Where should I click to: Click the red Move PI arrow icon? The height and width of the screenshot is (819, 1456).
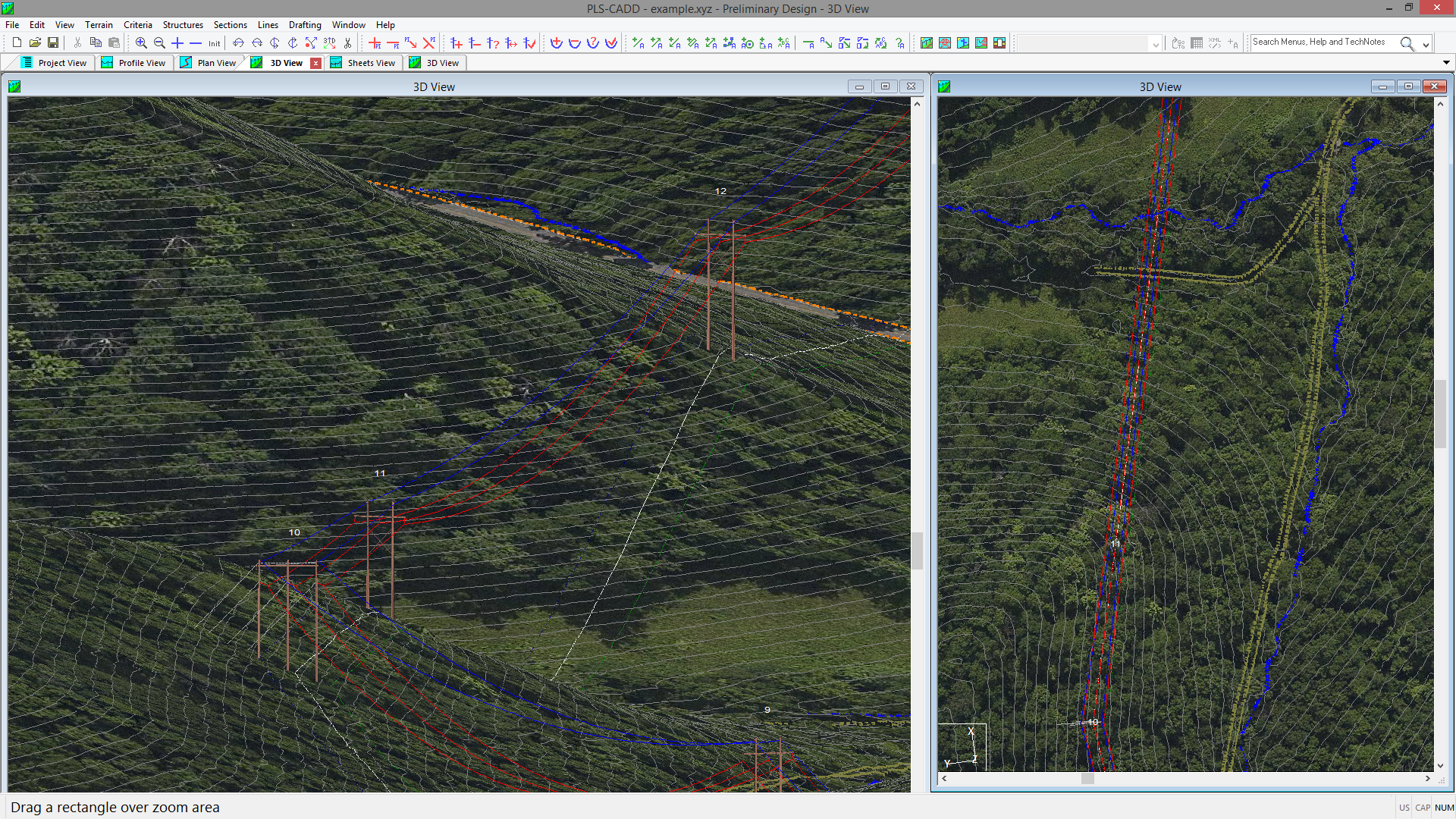411,43
